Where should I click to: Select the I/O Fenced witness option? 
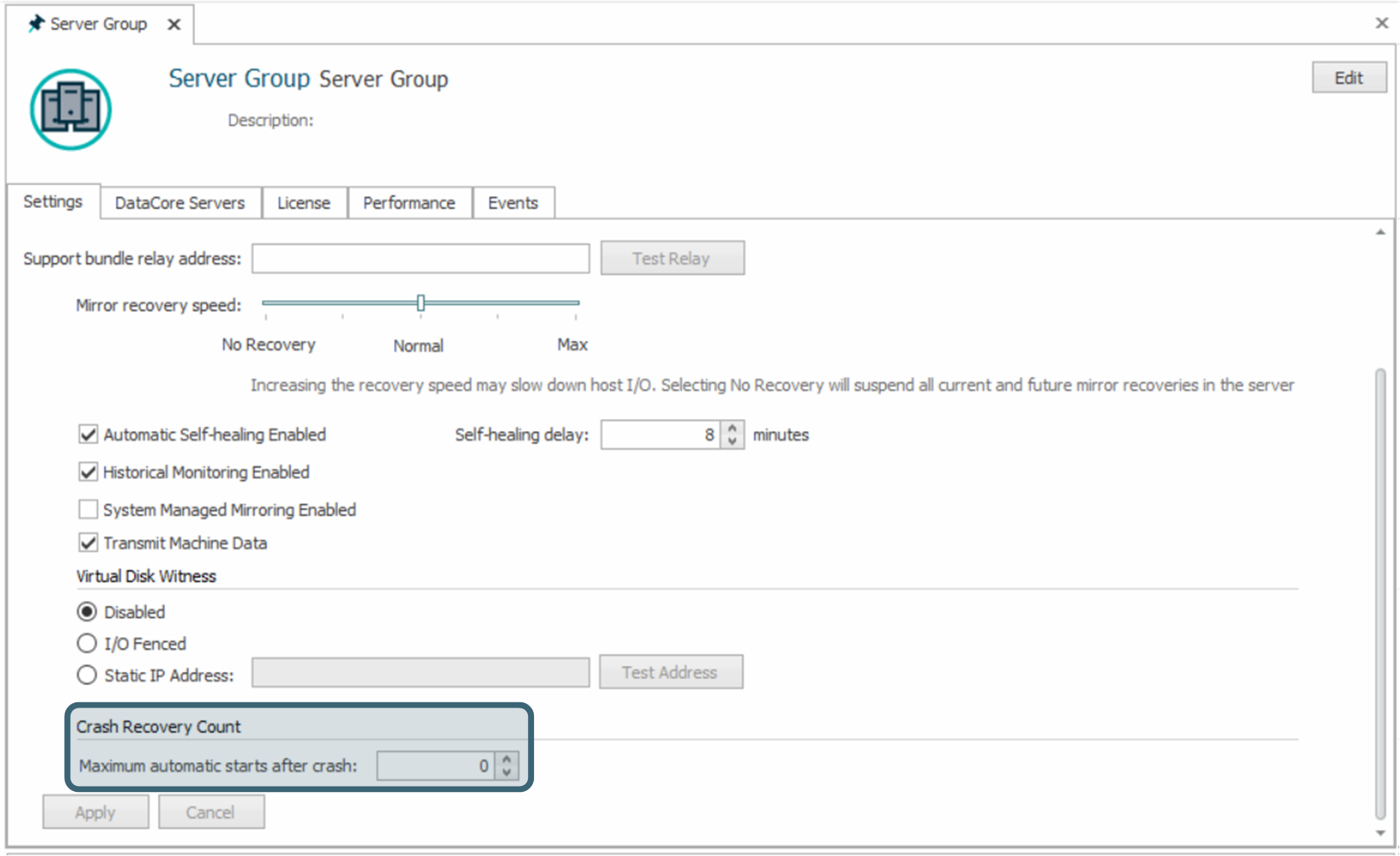[x=87, y=644]
